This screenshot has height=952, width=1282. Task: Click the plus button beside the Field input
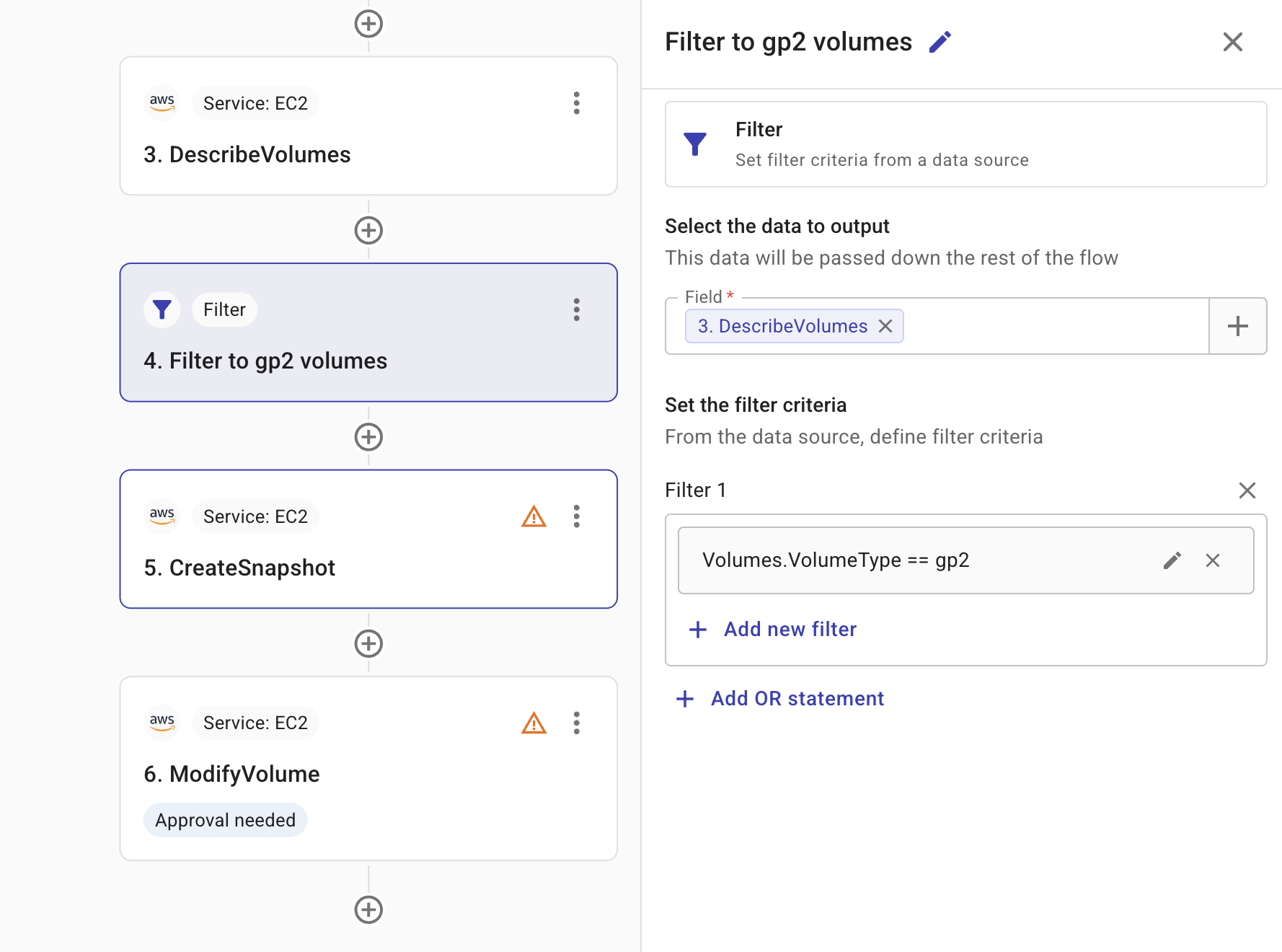[x=1238, y=326]
